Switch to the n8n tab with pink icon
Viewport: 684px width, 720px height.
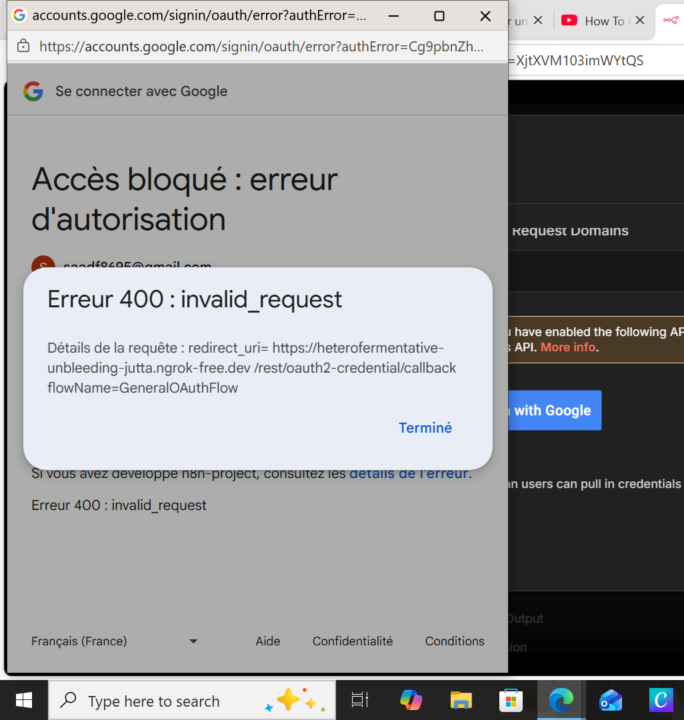670,21
